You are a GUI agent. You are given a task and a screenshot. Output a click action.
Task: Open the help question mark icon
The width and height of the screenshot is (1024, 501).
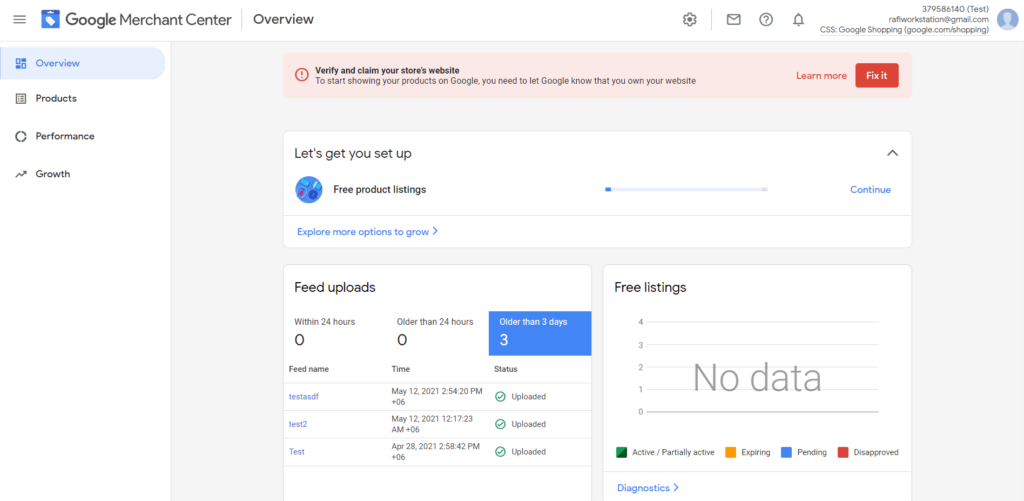[766, 20]
